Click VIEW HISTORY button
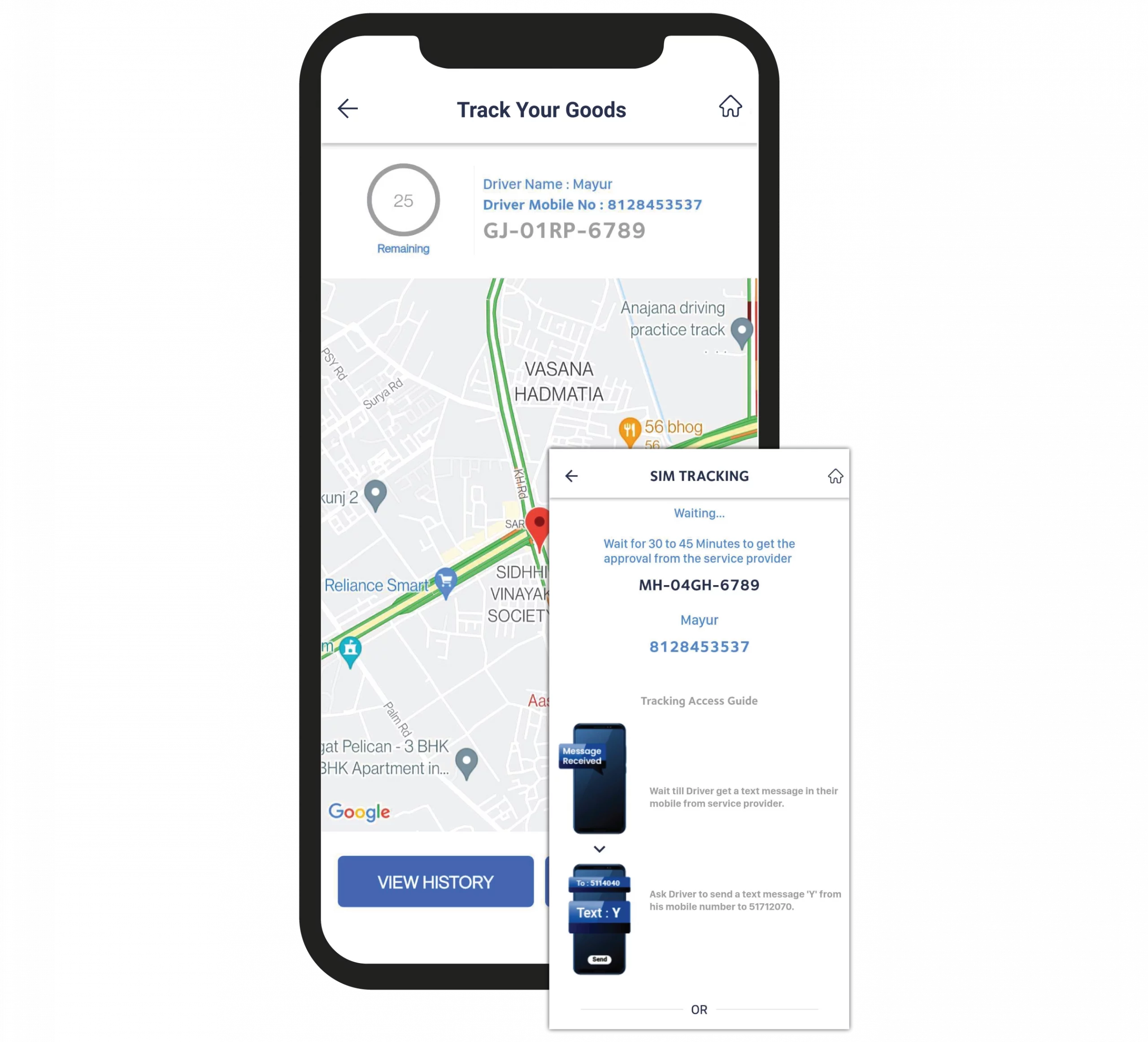The width and height of the screenshot is (1148, 1042). click(x=435, y=882)
